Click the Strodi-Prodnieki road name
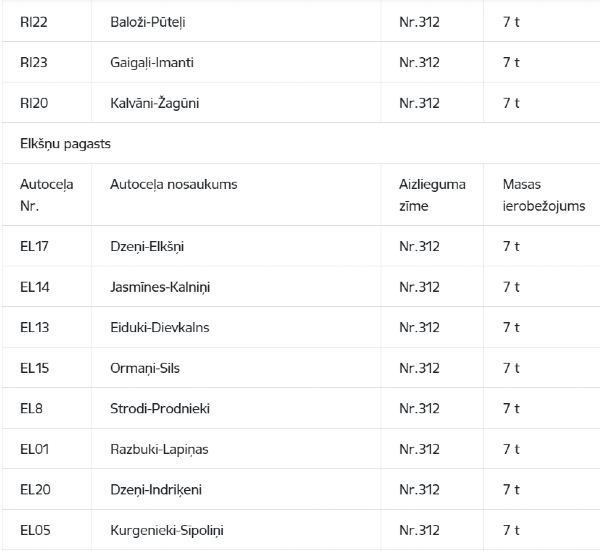Image resolution: width=600 pixels, height=551 pixels. pyautogui.click(x=160, y=409)
